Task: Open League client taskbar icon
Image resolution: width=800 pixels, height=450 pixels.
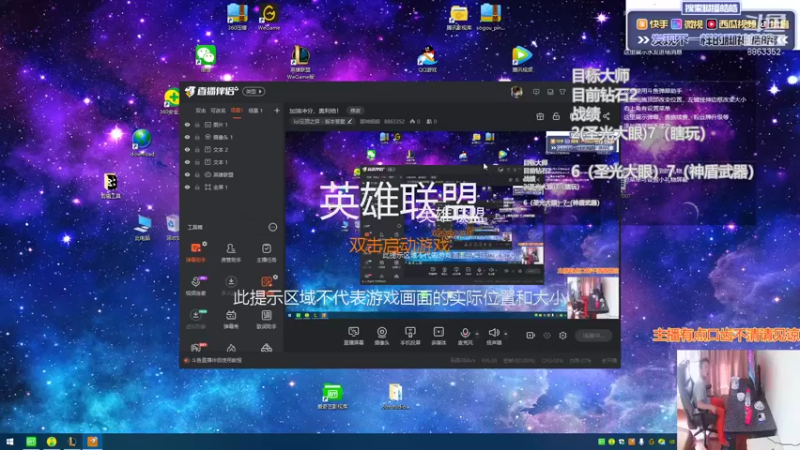Action: click(x=72, y=442)
